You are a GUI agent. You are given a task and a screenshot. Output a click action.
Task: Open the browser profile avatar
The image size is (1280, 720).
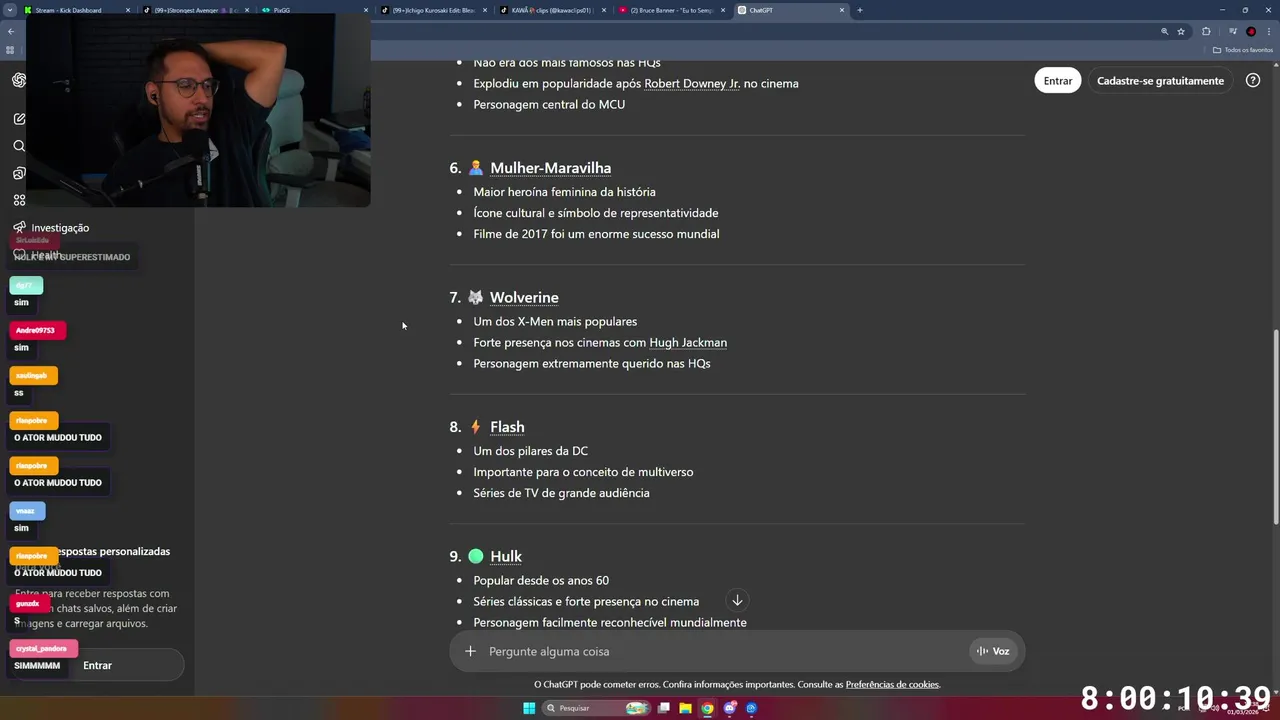click(1251, 31)
